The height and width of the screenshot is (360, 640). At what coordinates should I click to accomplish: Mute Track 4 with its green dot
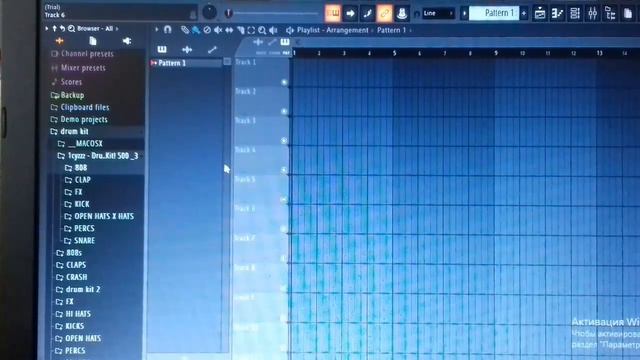284,170
